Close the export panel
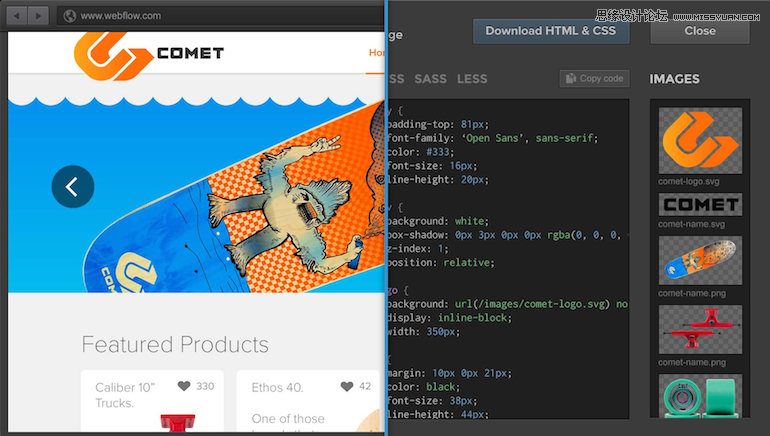This screenshot has width=770, height=436. tap(700, 31)
